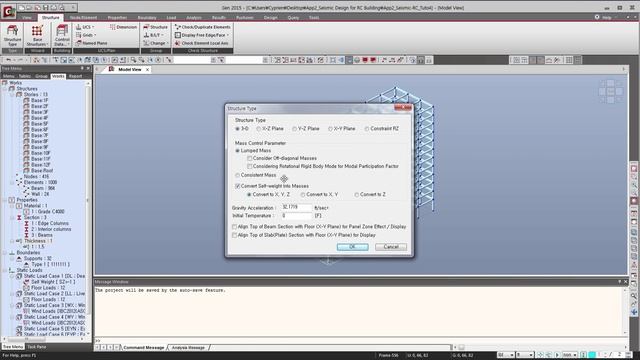
Task: Select the Y-Z Plane radio option
Action: click(294, 129)
